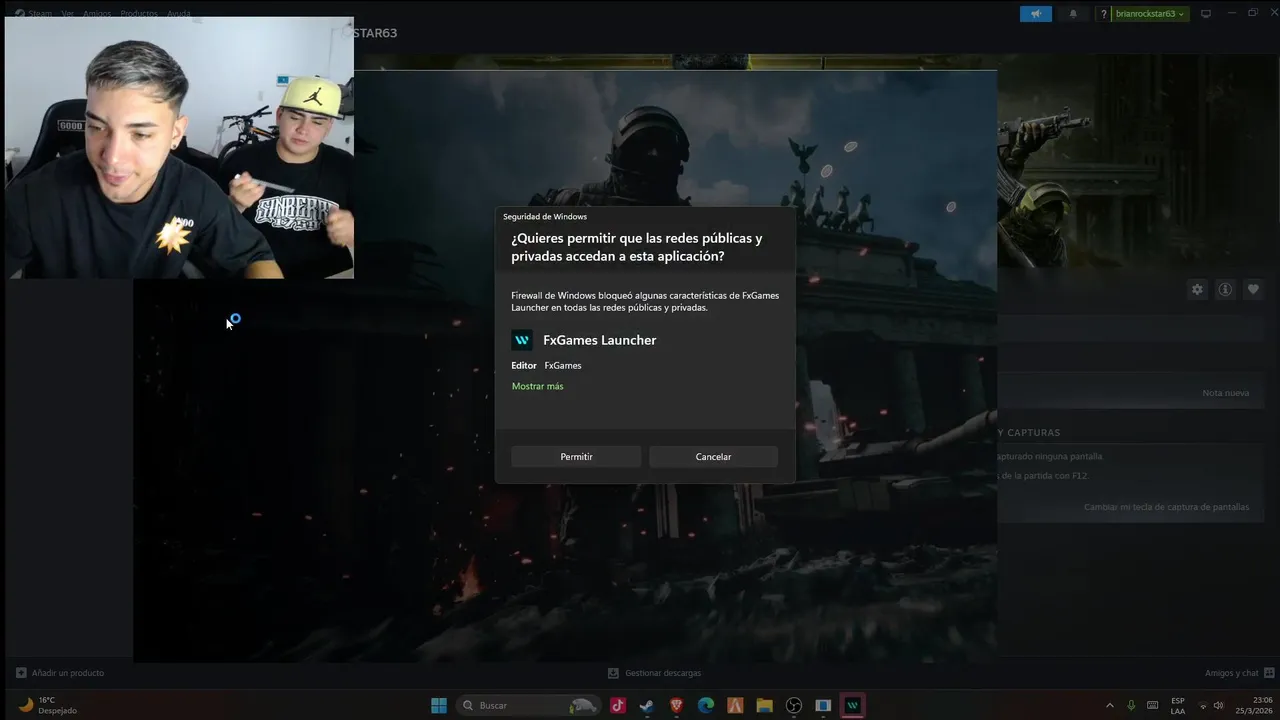Open Steam from the taskbar
Screen dimensions: 1280x720
pyautogui.click(x=647, y=705)
